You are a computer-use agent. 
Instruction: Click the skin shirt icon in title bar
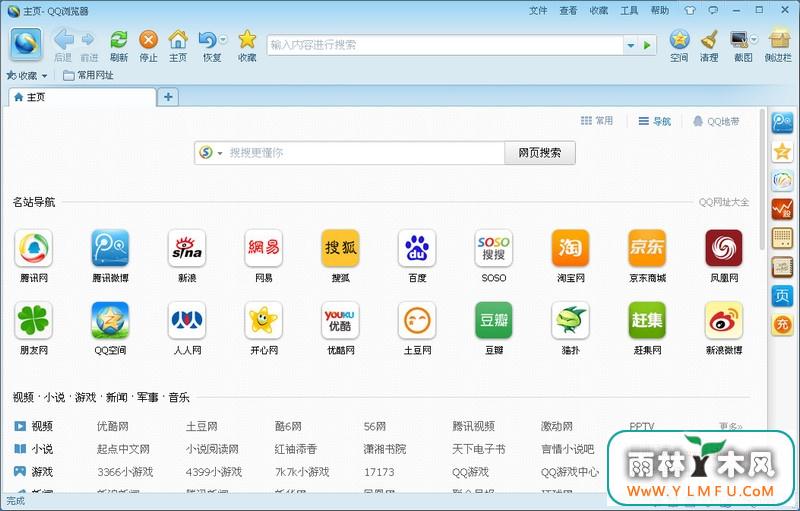(x=689, y=10)
